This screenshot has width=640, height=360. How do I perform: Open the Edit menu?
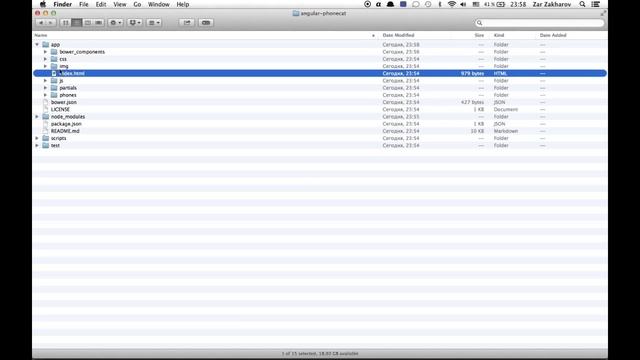(101, 4)
